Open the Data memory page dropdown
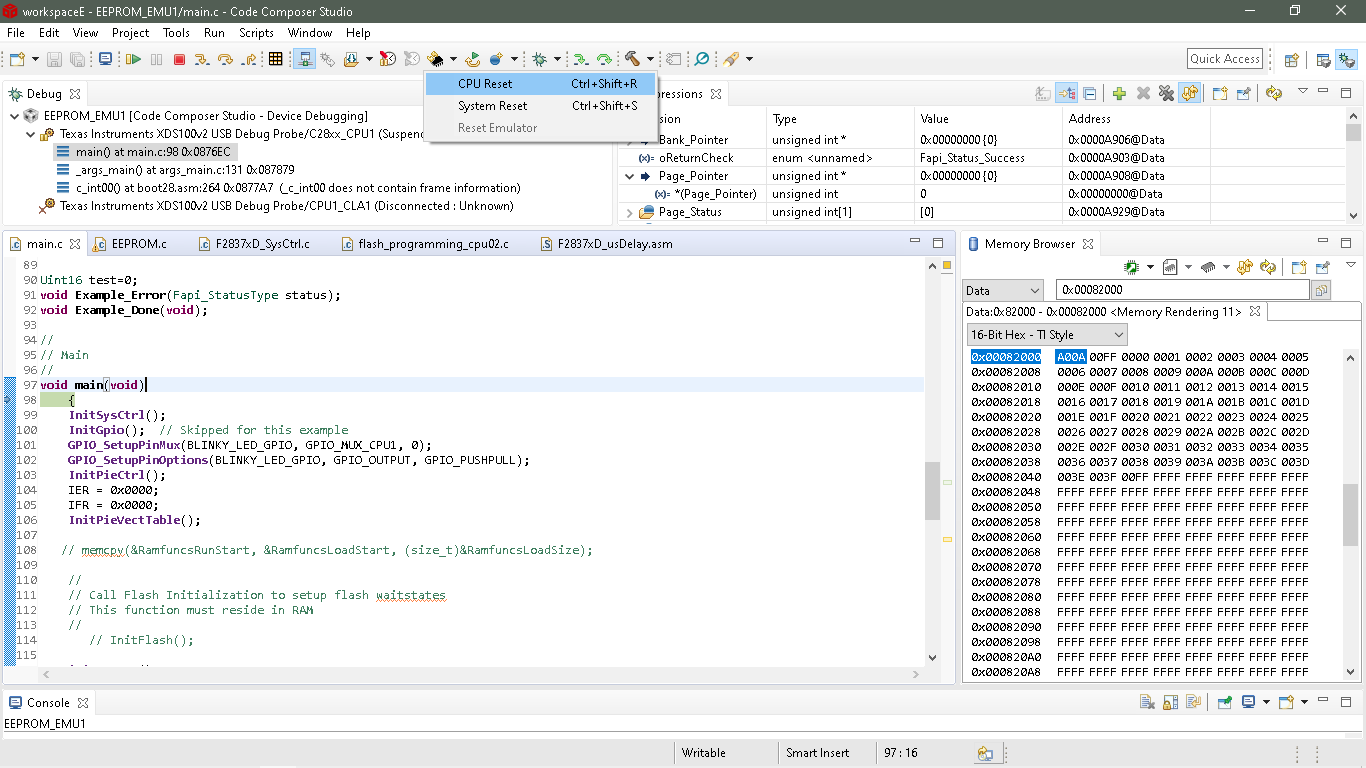The image size is (1366, 768). coord(1005,290)
